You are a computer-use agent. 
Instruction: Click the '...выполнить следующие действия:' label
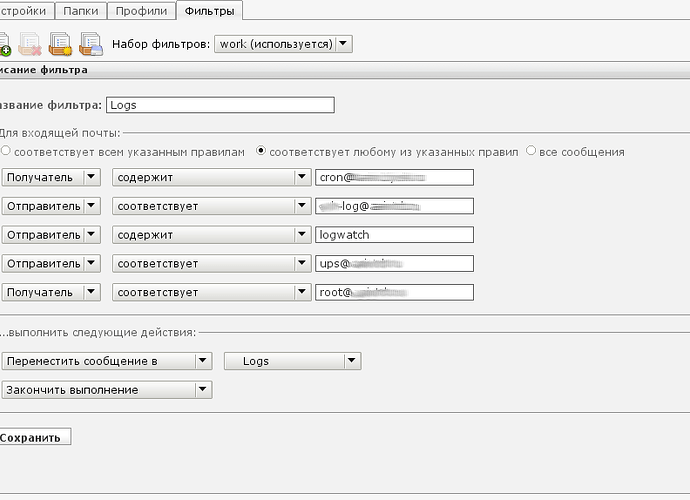point(98,332)
